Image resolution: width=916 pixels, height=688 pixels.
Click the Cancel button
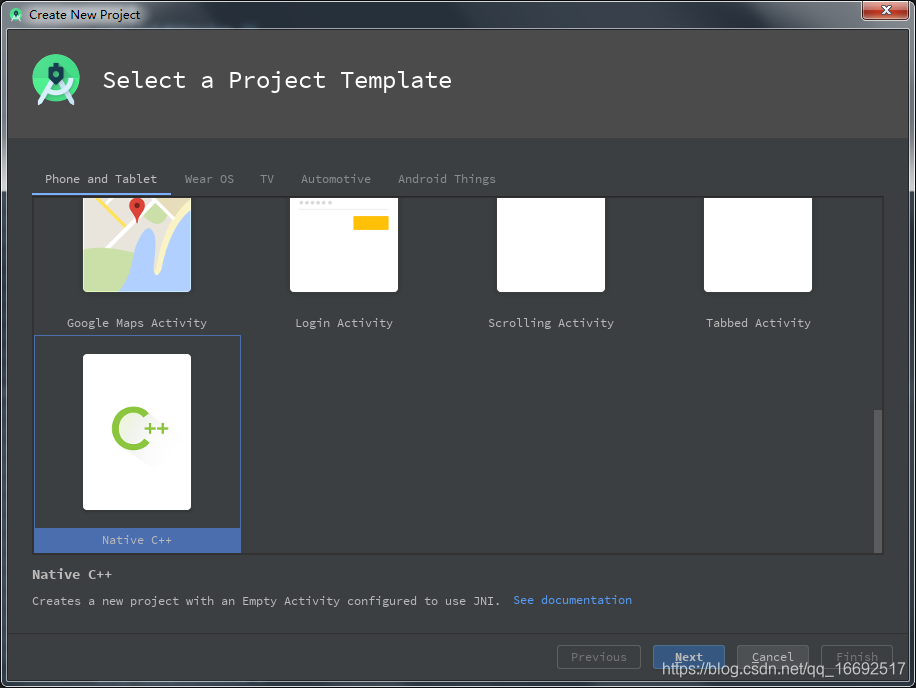coord(773,657)
